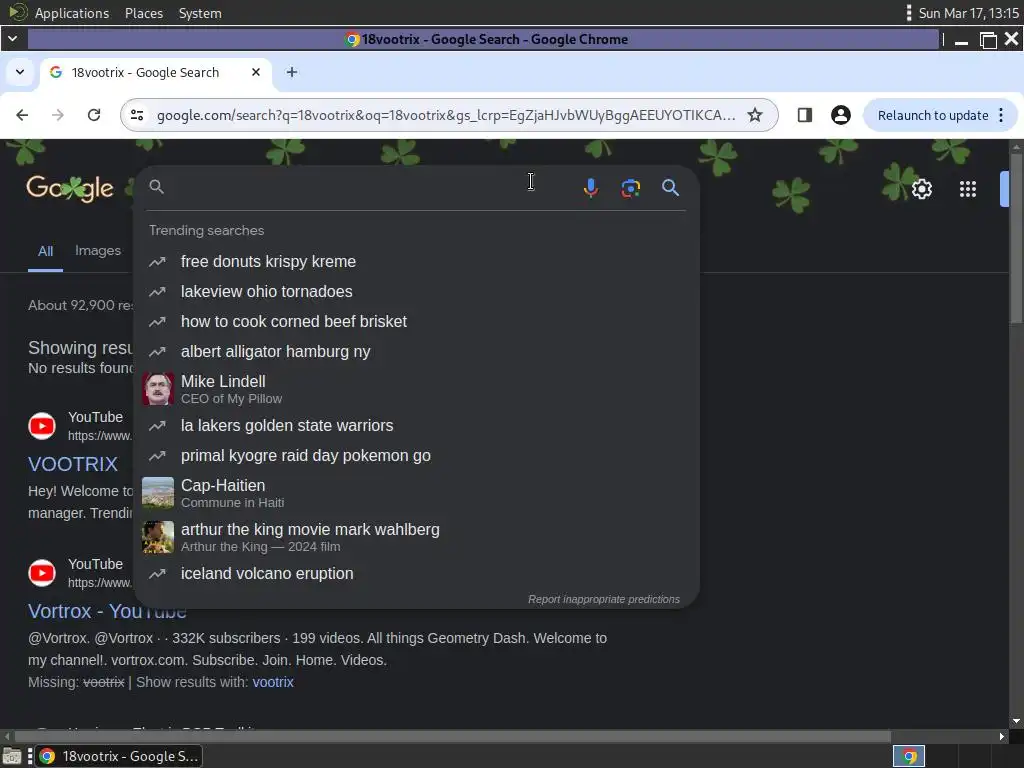Image resolution: width=1024 pixels, height=768 pixels.
Task: Click trending icon beside iceland volcano eruption
Action: [x=157, y=574]
